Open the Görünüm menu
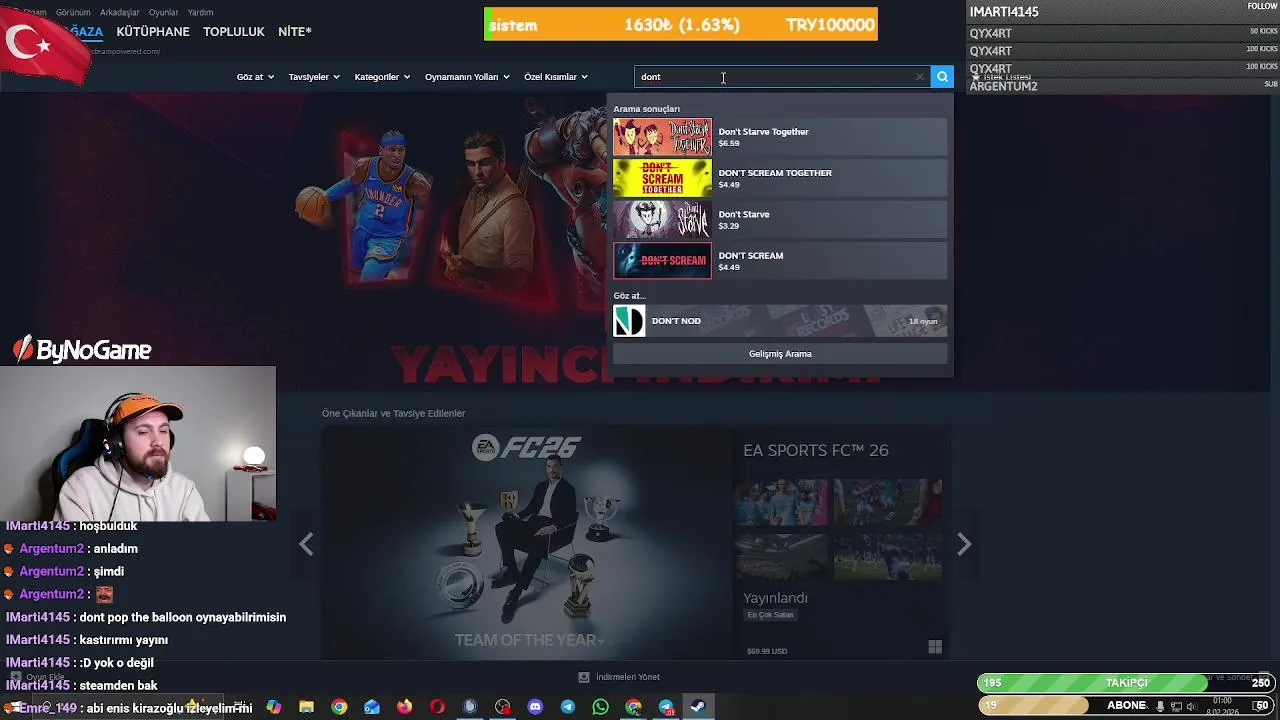This screenshot has height=720, width=1280. point(73,12)
